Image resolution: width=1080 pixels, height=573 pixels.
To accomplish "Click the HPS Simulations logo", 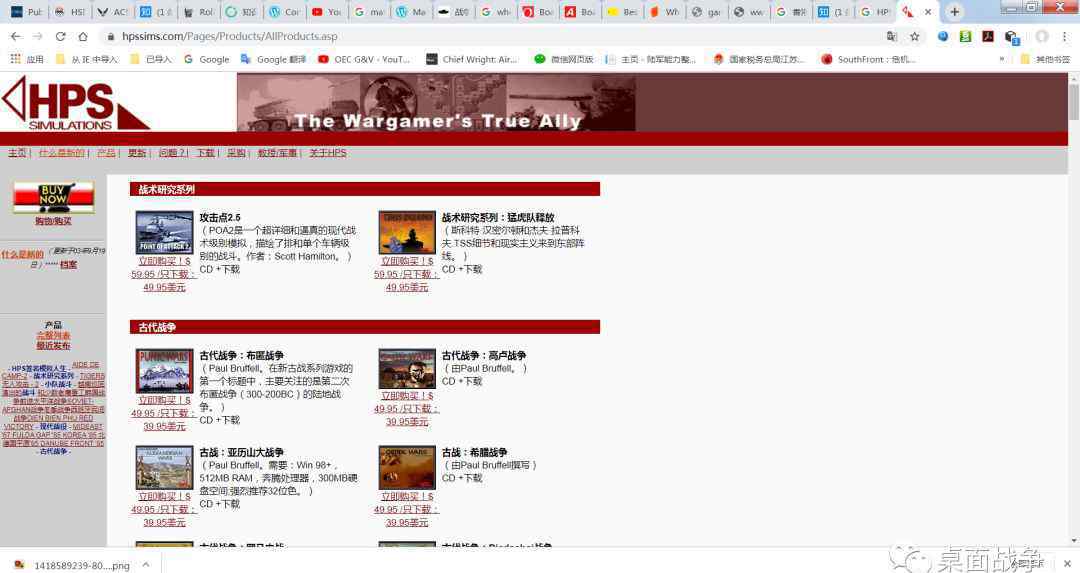I will [x=76, y=104].
